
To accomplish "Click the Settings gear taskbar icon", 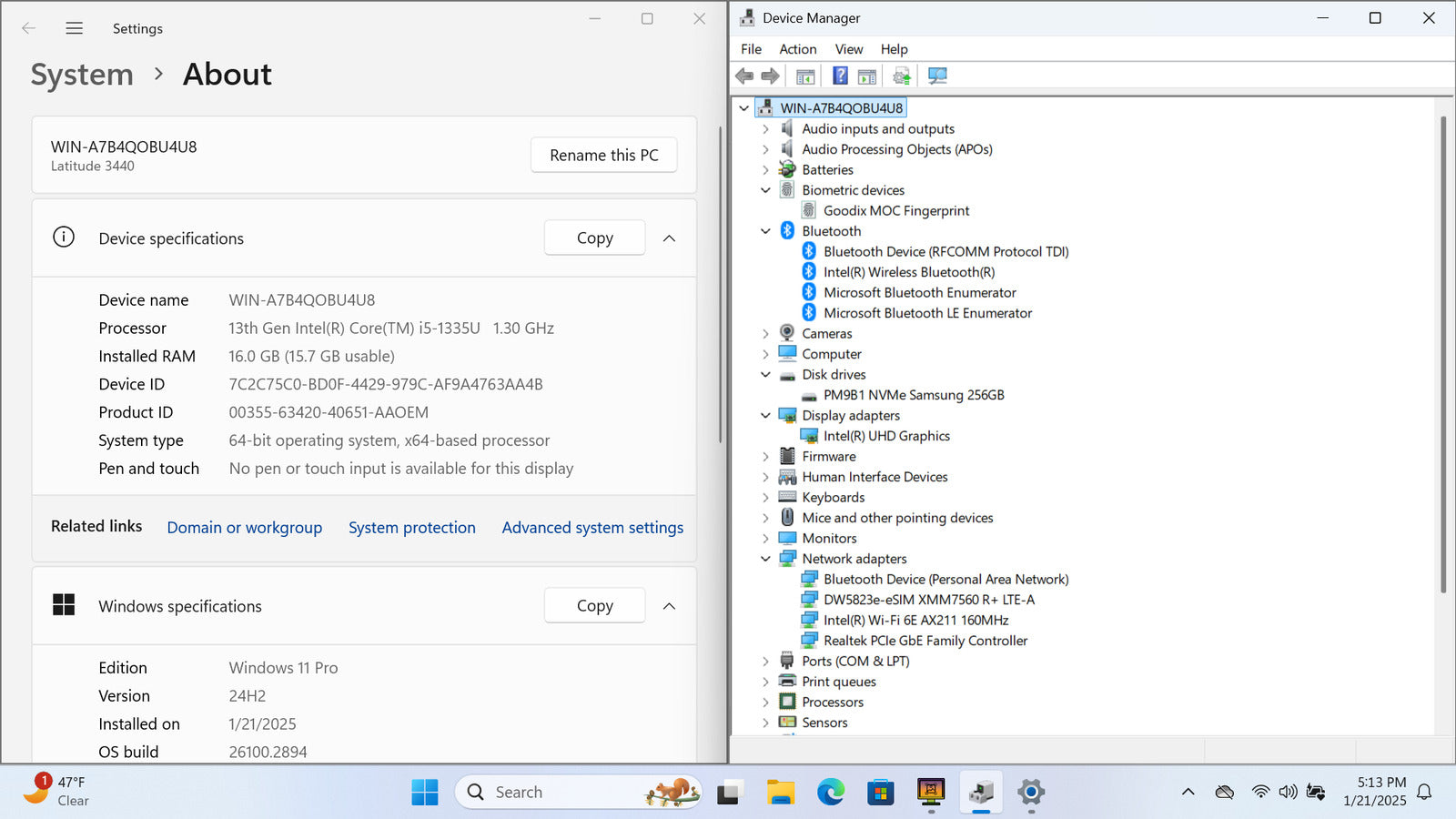I will click(x=1031, y=792).
